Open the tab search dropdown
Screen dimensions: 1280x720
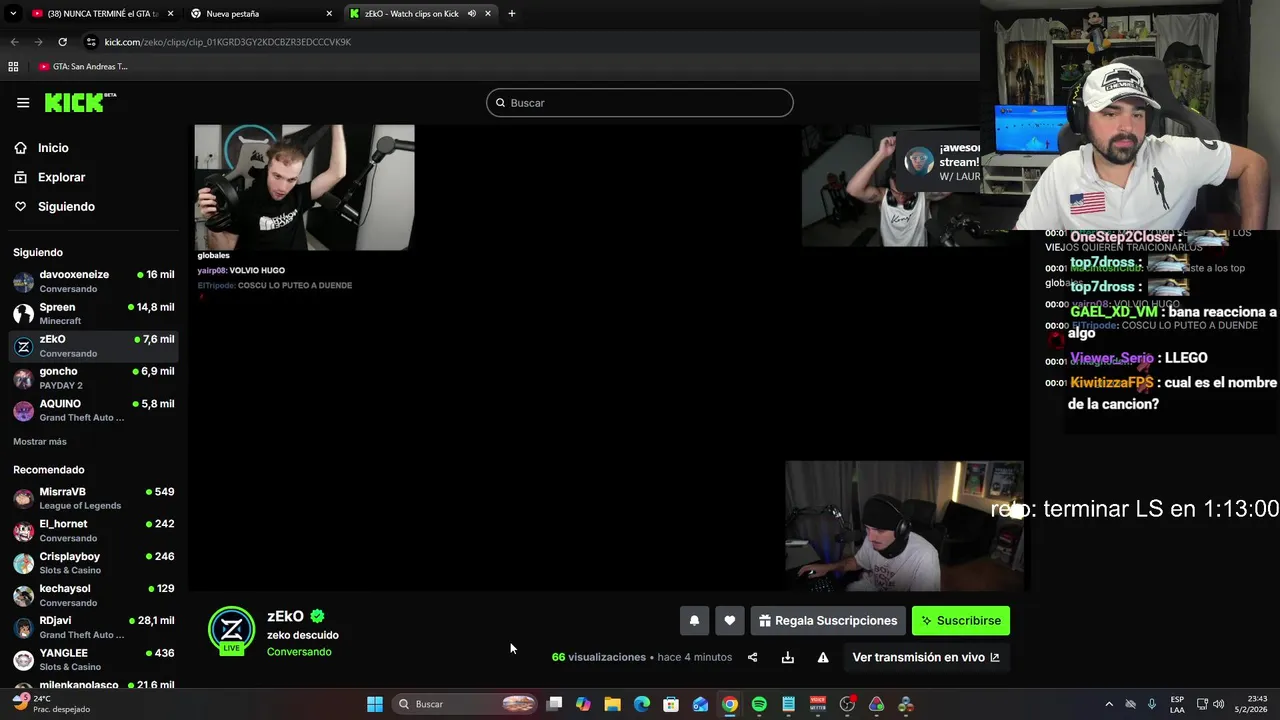tap(13, 14)
